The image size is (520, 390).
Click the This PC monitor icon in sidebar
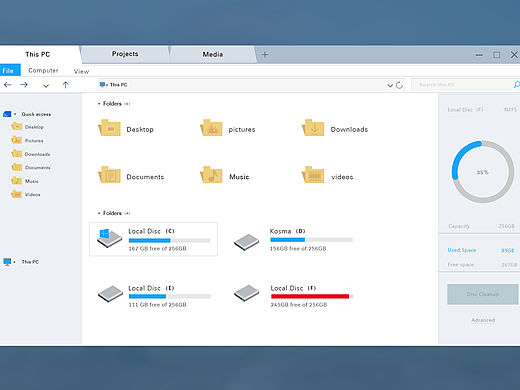(x=7, y=262)
